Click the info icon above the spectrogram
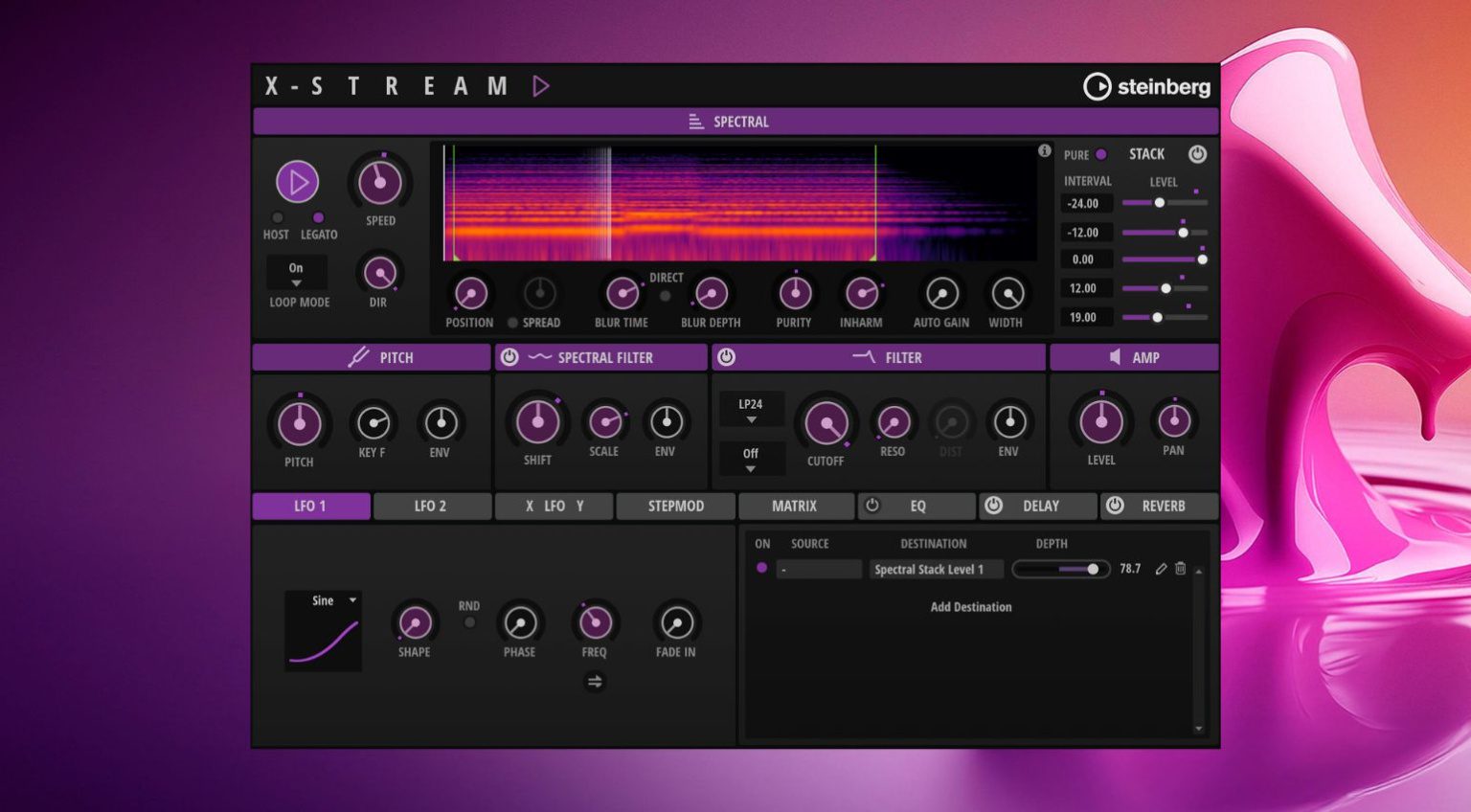Image resolution: width=1471 pixels, height=812 pixels. click(x=1044, y=150)
